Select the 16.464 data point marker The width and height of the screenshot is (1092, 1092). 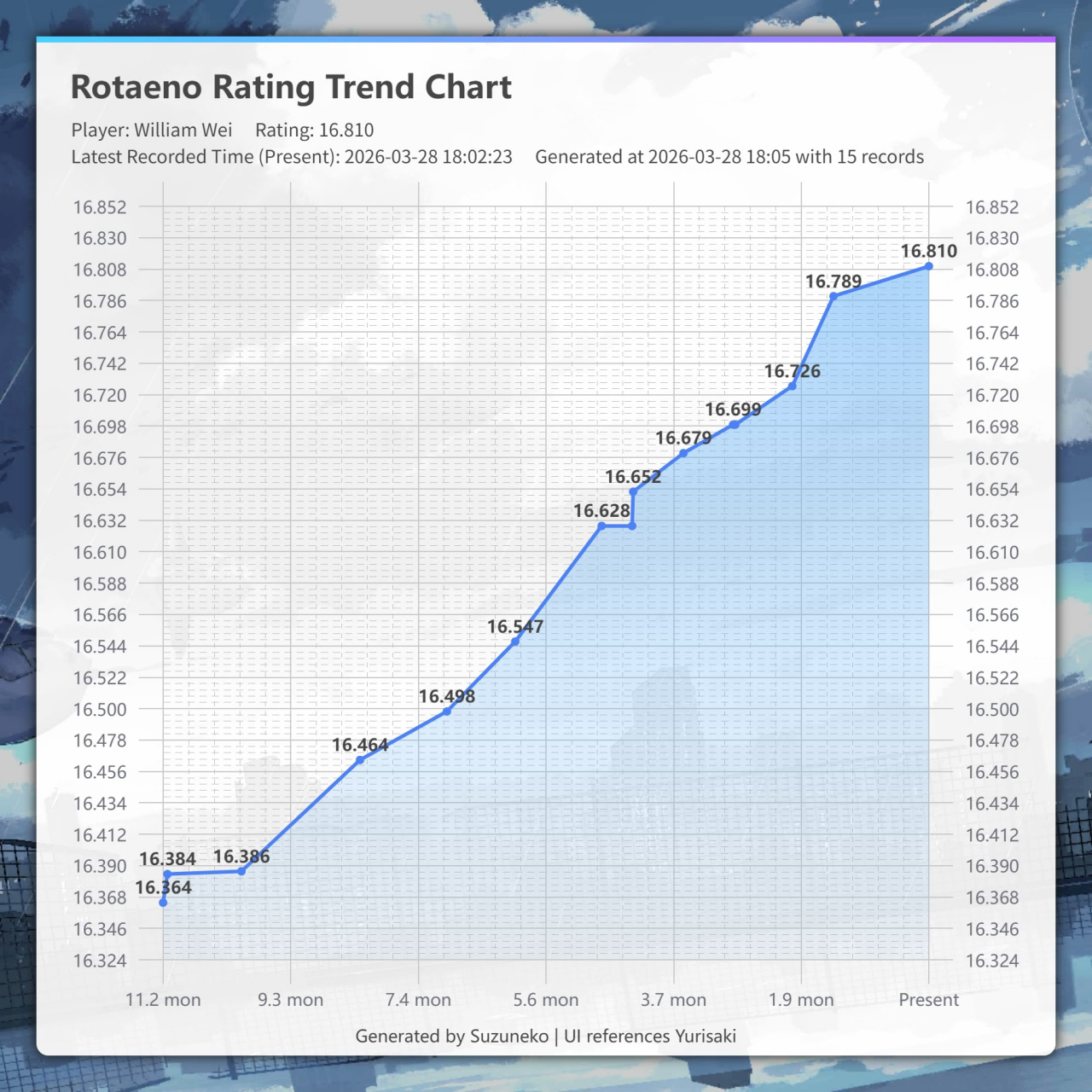360,760
